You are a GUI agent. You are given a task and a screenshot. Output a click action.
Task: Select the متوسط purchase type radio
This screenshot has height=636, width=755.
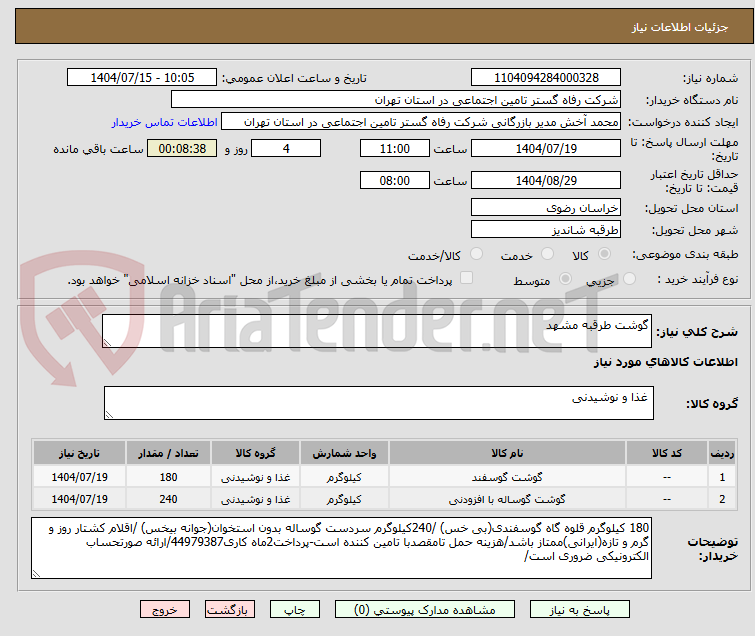tap(565, 278)
